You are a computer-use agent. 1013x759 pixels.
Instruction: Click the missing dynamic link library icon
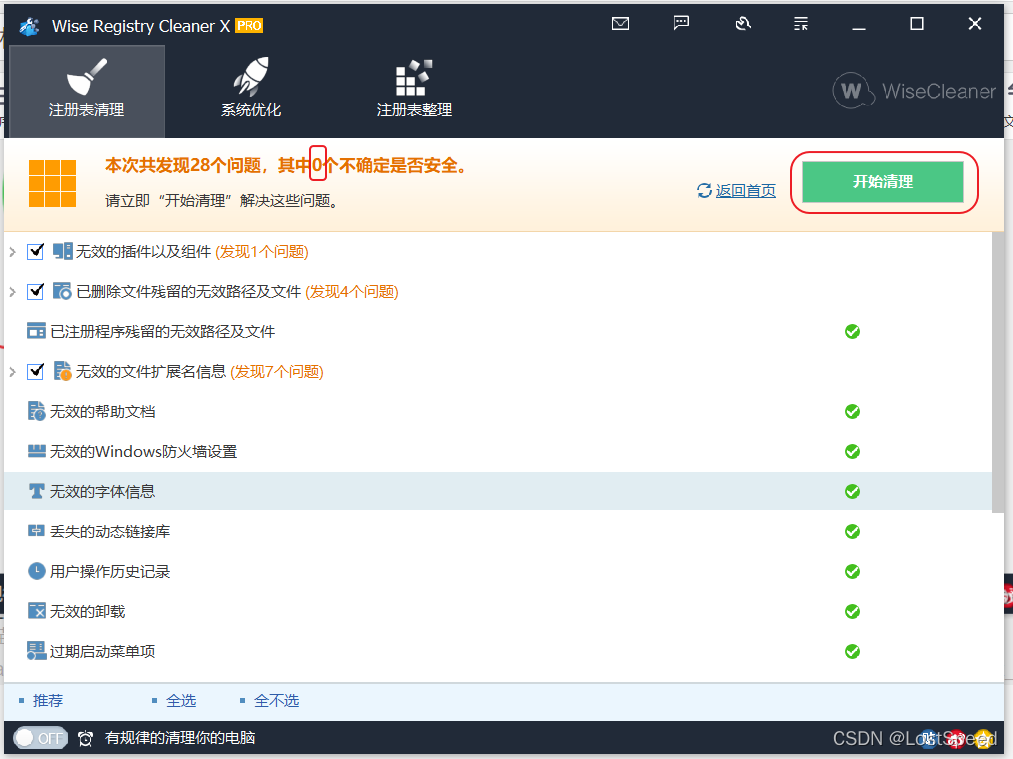[36, 531]
